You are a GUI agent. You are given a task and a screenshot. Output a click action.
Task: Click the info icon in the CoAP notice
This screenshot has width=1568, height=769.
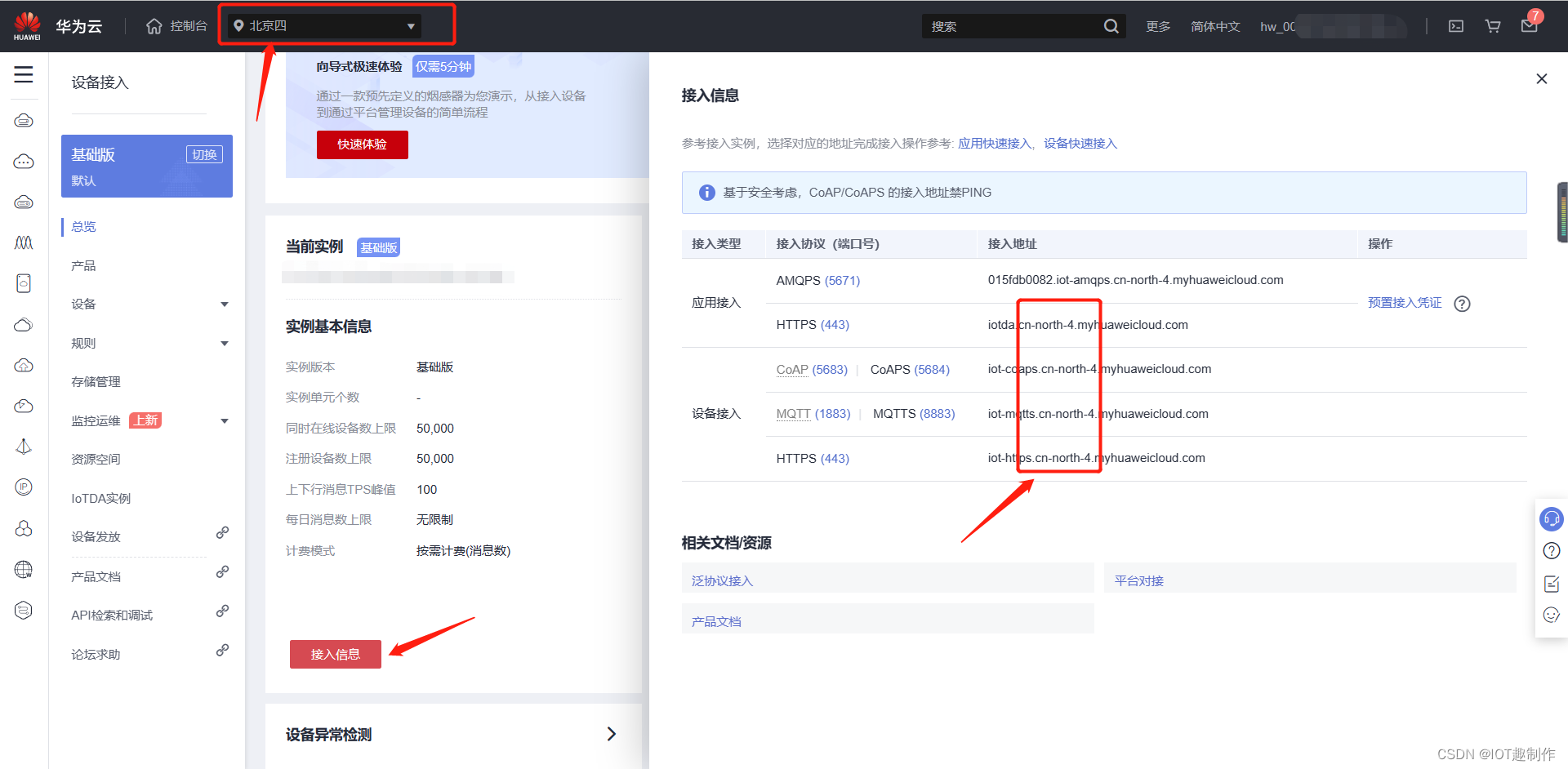coord(707,193)
